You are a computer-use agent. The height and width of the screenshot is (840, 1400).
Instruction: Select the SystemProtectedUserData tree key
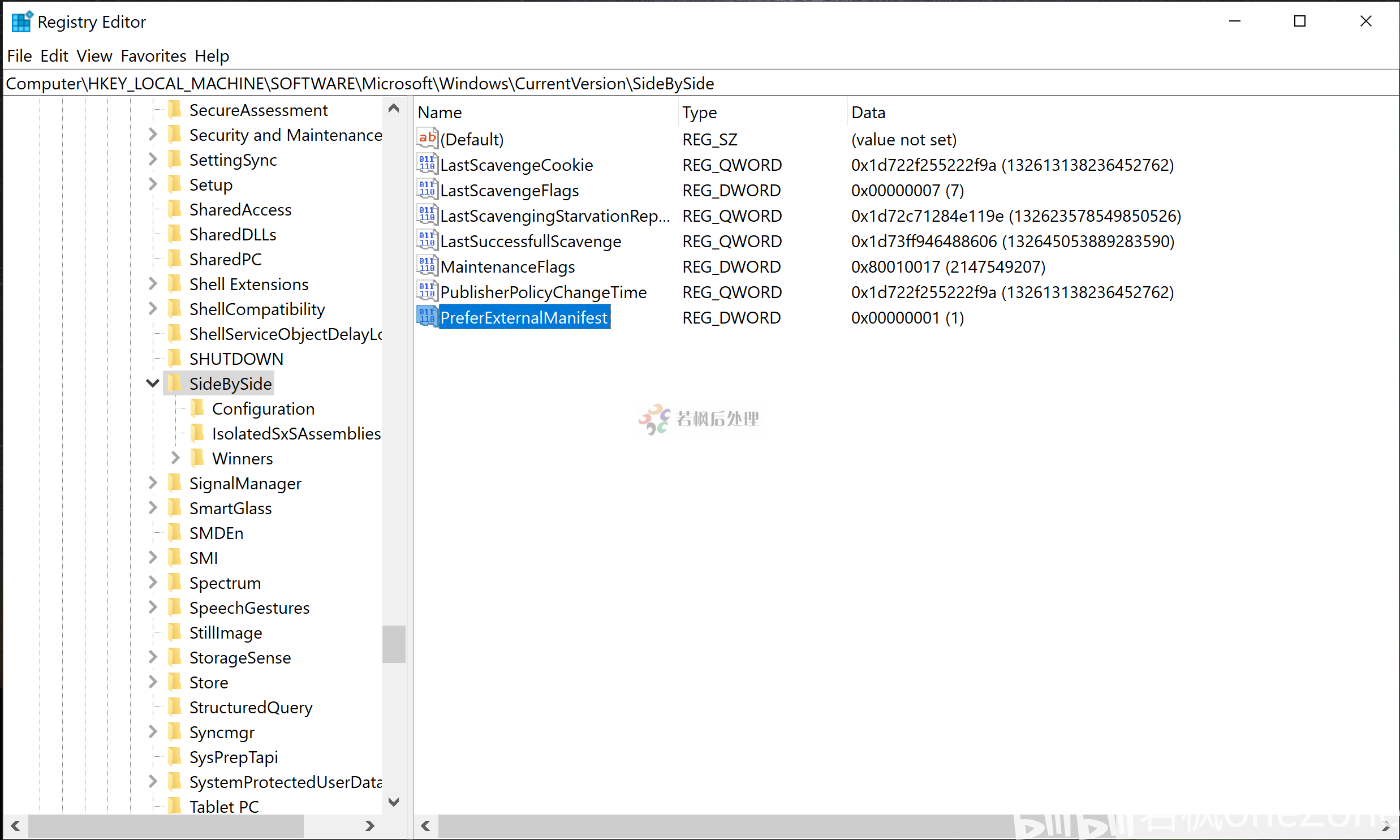click(x=285, y=782)
